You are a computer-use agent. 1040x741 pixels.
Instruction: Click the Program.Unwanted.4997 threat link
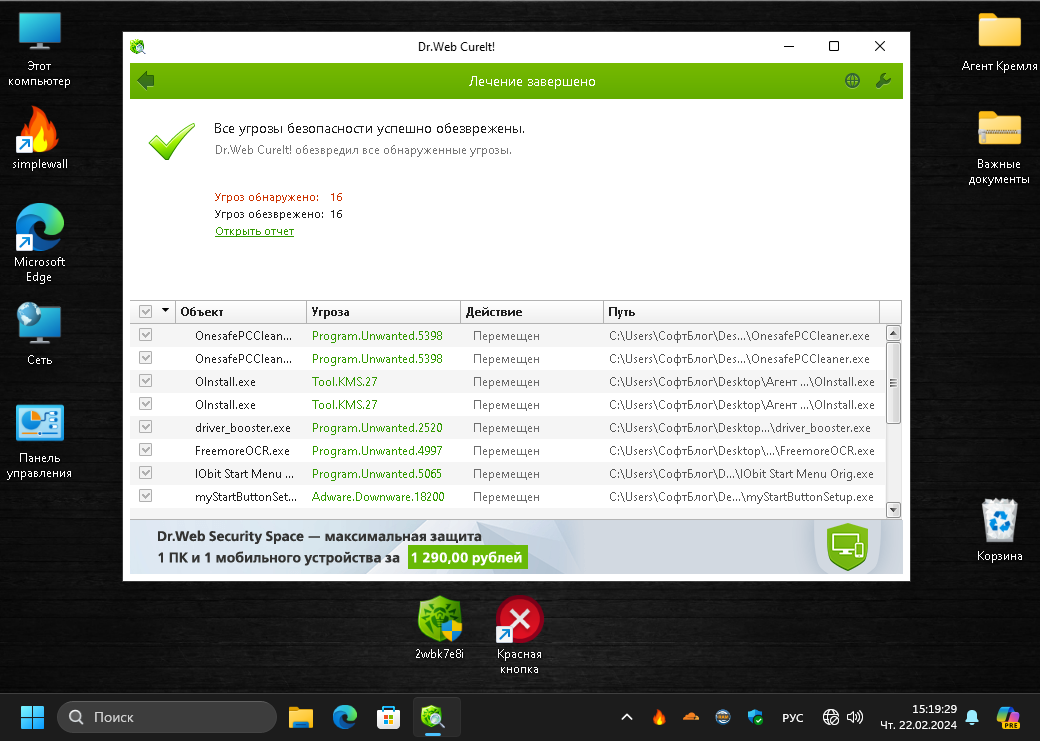tap(377, 451)
